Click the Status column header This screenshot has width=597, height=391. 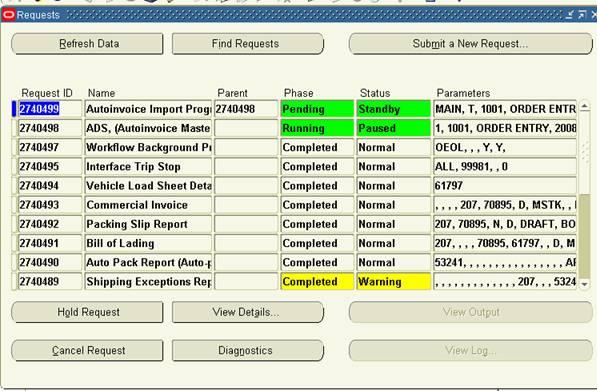pyautogui.click(x=375, y=93)
